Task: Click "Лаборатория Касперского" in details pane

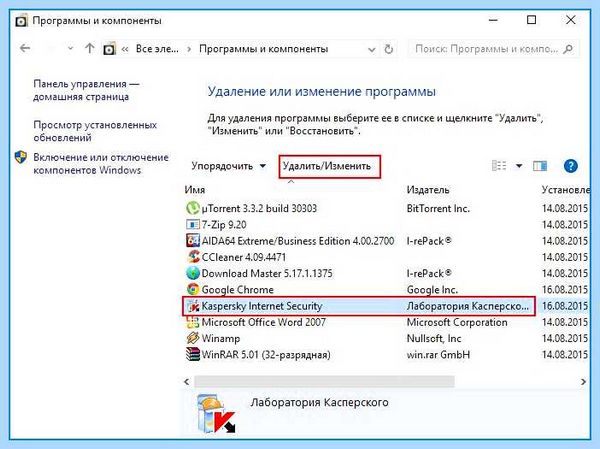Action: tap(319, 402)
